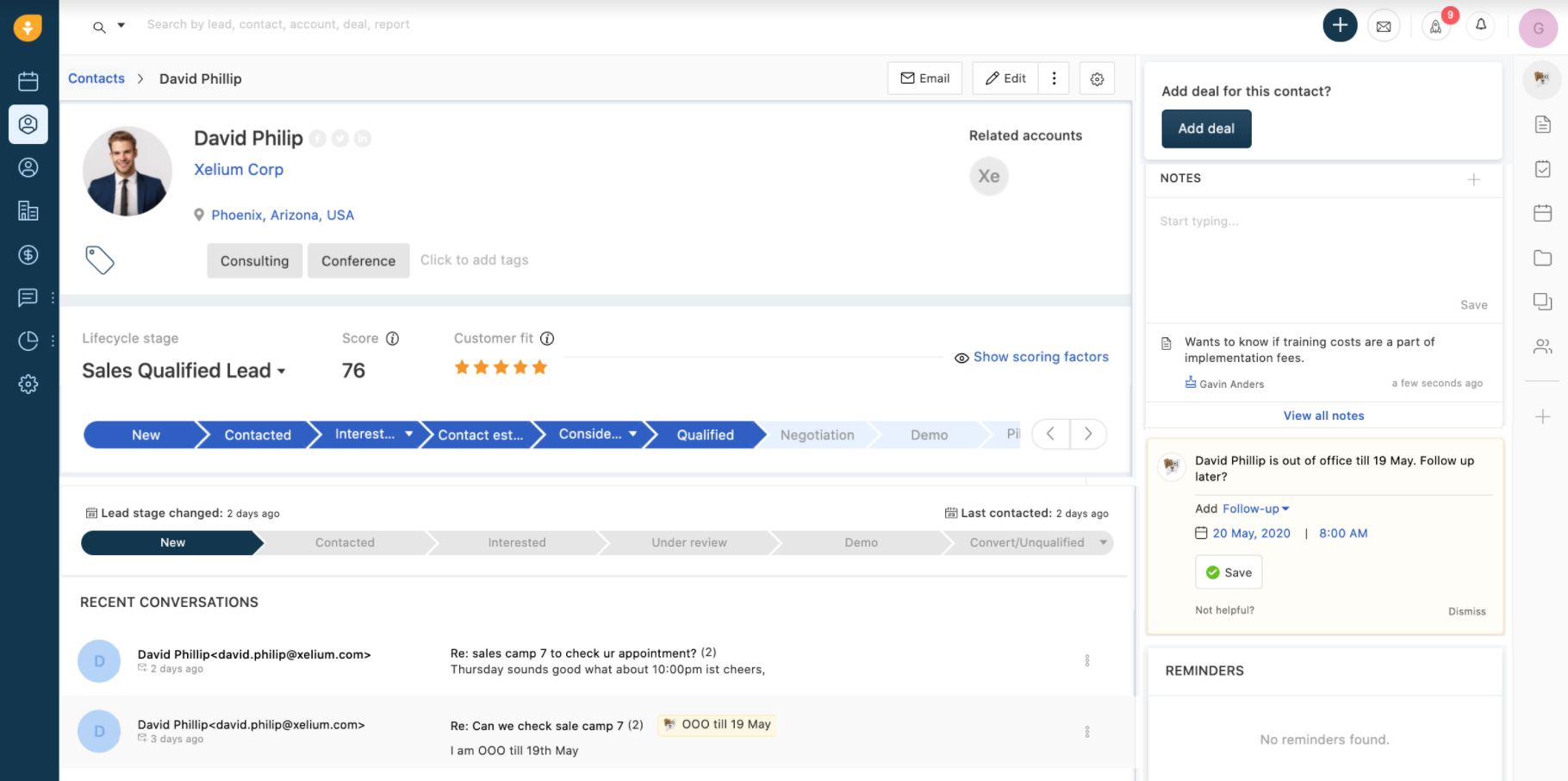
Task: Click the gear settings icon beside Edit
Action: click(1097, 78)
